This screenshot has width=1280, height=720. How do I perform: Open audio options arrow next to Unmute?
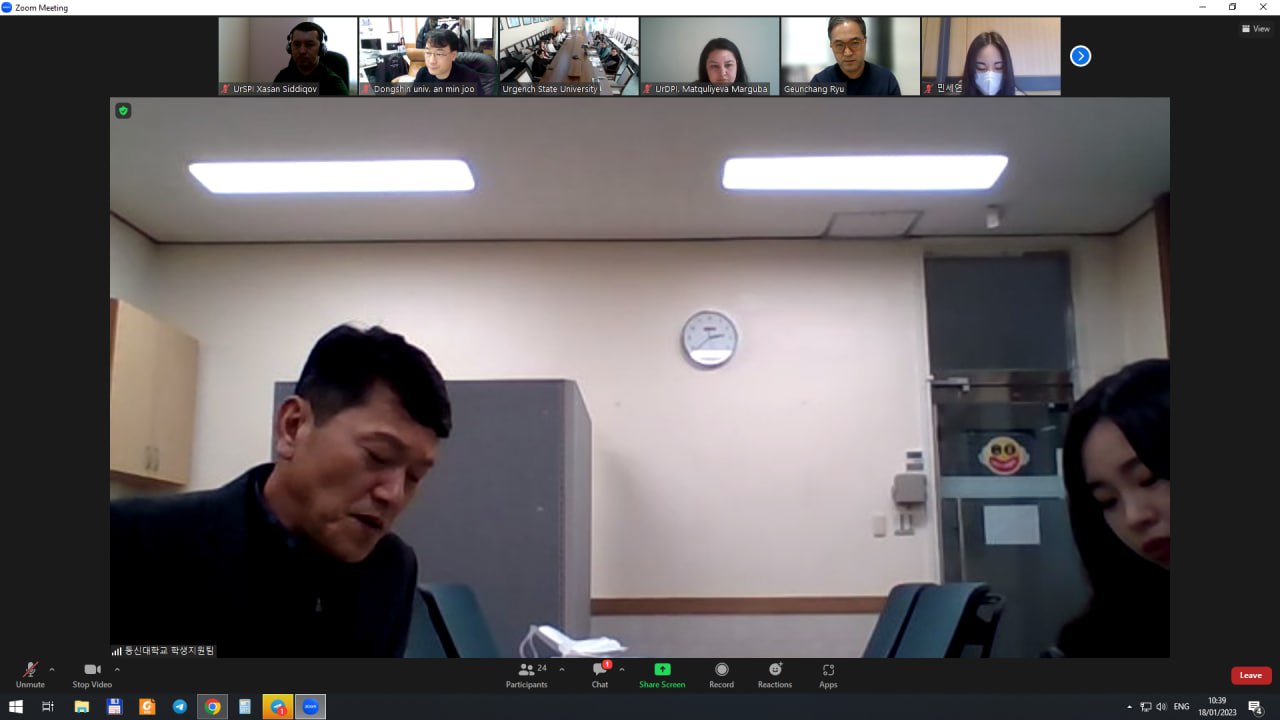click(x=52, y=669)
